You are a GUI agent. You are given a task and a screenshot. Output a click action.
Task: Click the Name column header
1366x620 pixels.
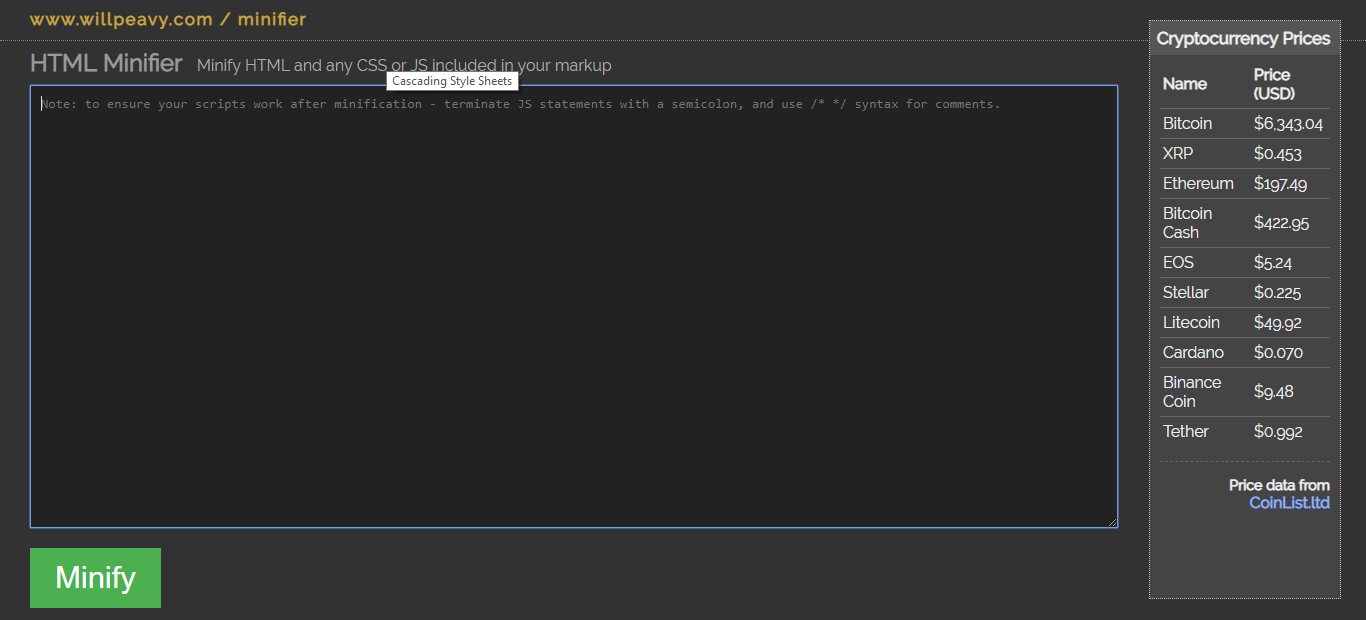coord(1185,84)
